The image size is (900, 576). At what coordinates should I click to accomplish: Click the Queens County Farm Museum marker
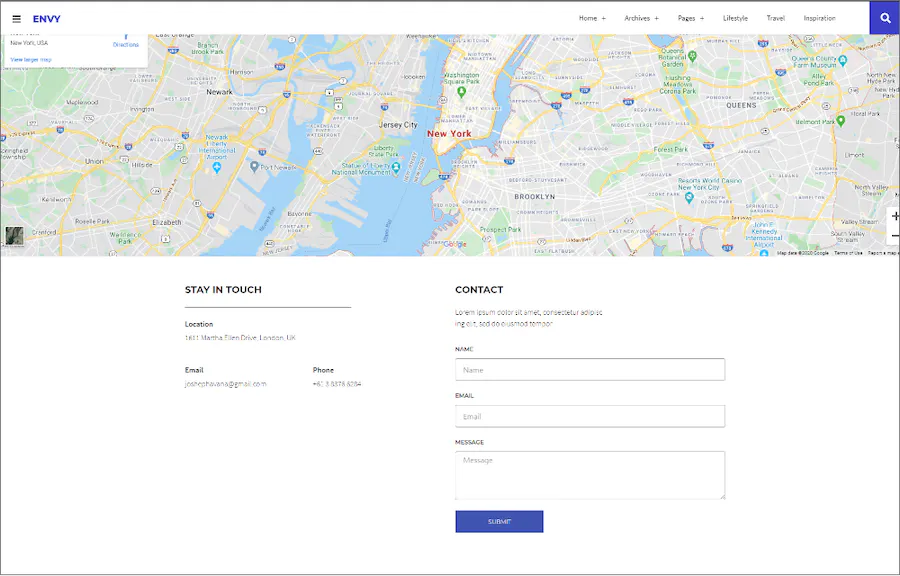(842, 60)
